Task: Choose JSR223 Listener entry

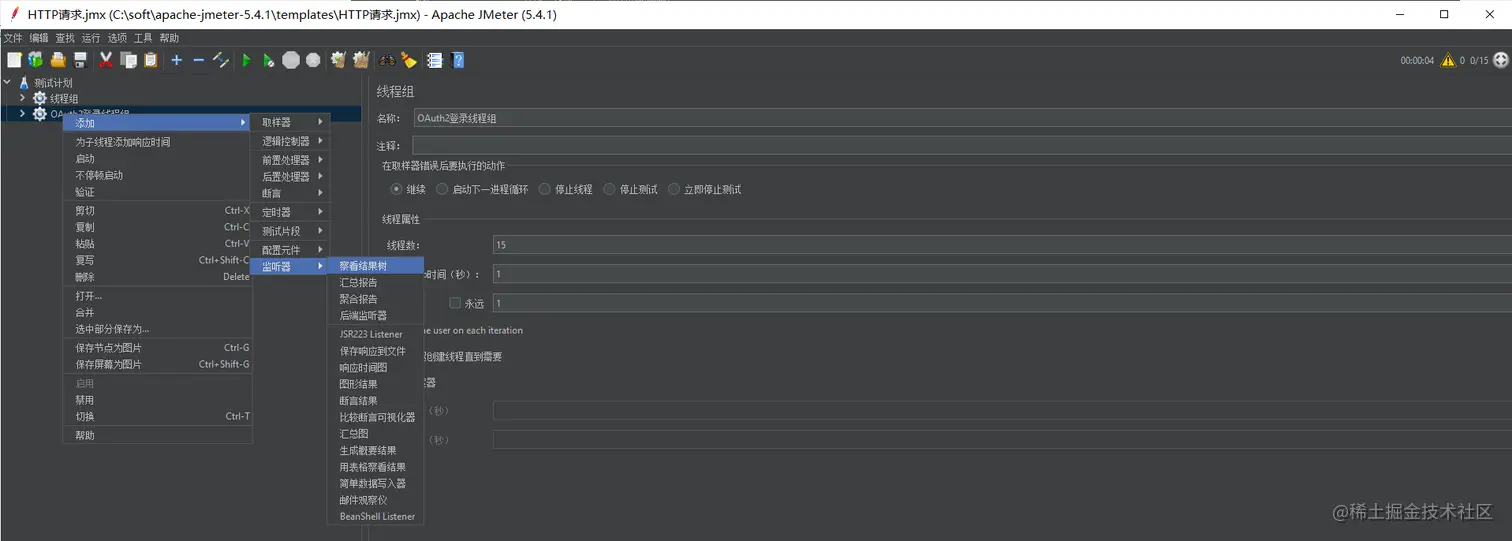Action: (376, 334)
